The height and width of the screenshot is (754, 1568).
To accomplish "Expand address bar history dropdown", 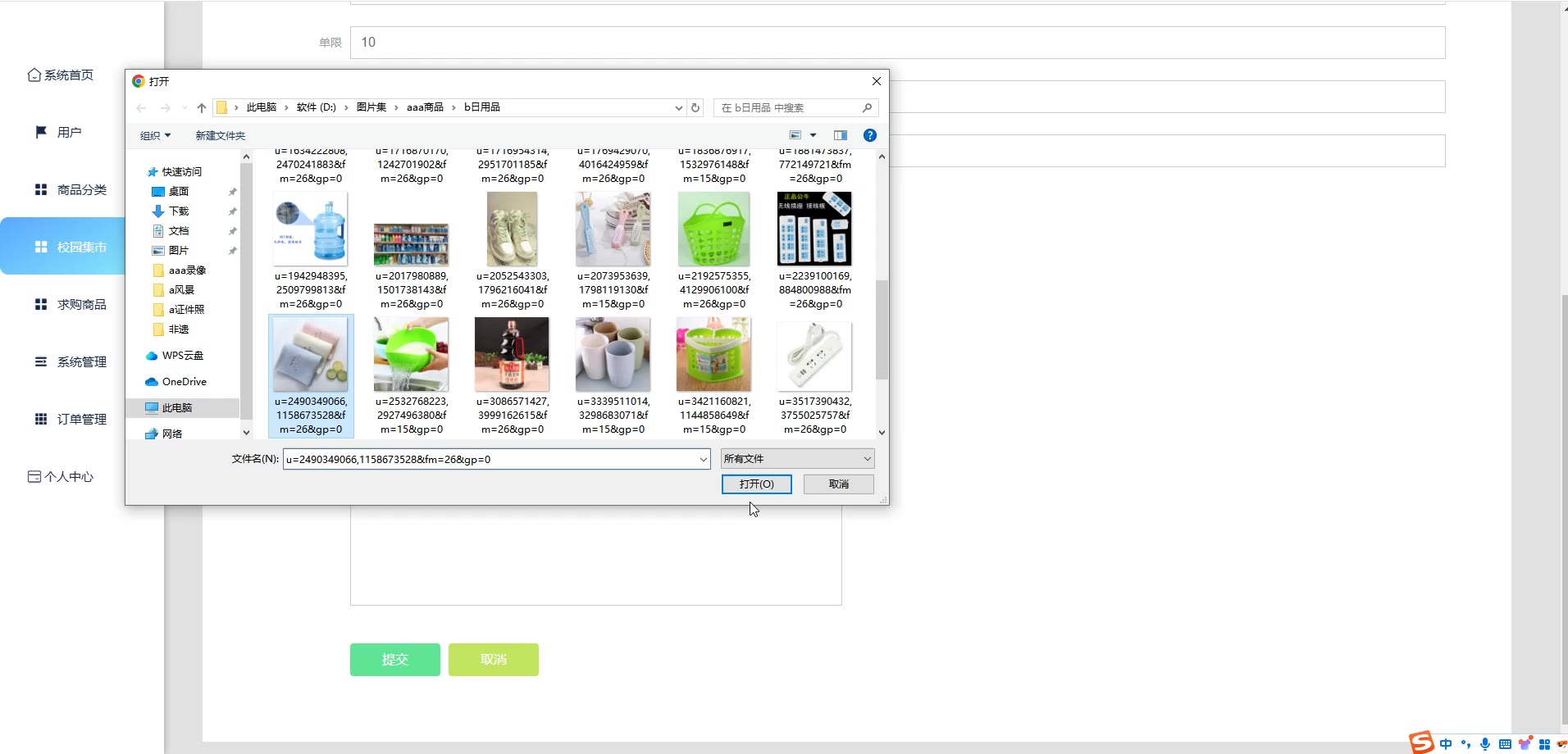I will tap(678, 107).
